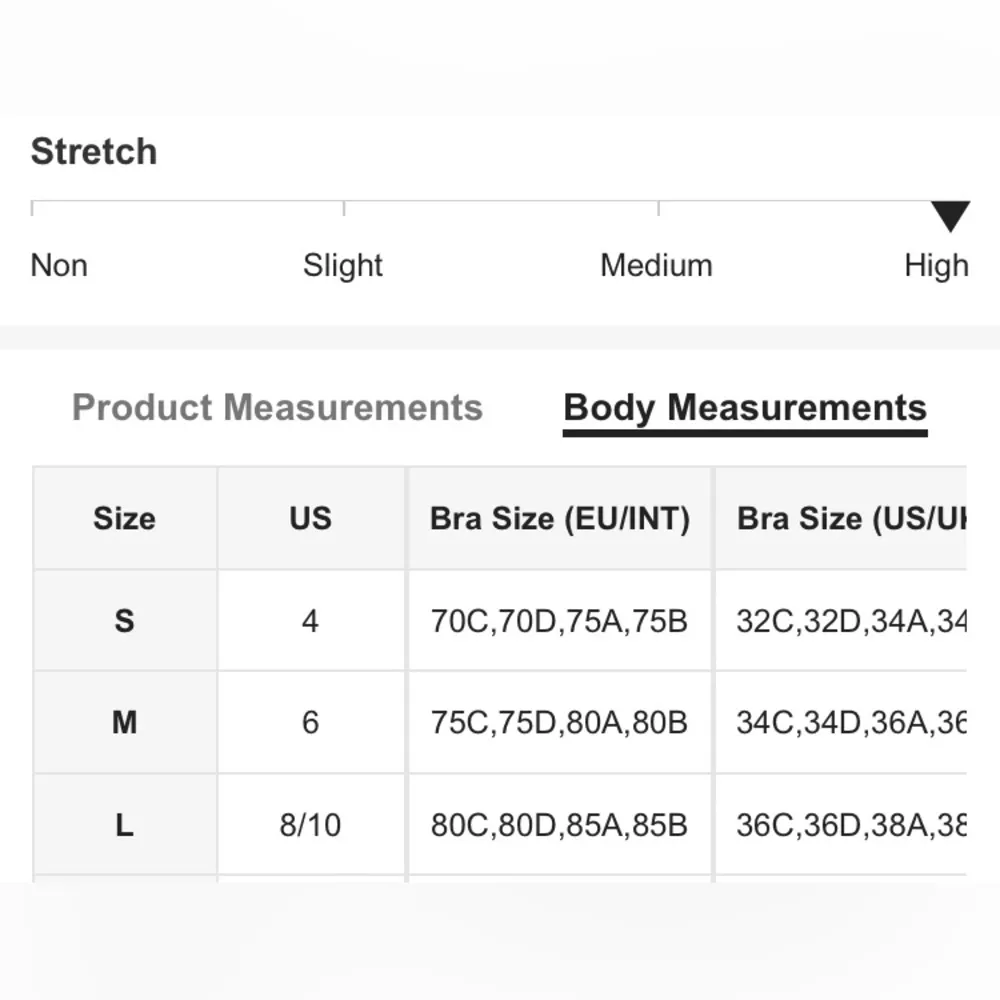The height and width of the screenshot is (1000, 1000).
Task: Click the Slight stretch label
Action: coord(343,266)
